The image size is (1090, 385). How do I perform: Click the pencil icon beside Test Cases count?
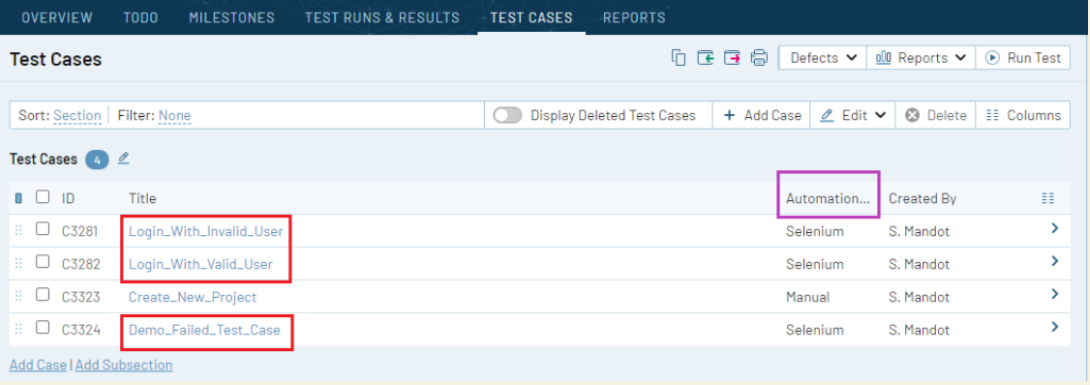123,158
